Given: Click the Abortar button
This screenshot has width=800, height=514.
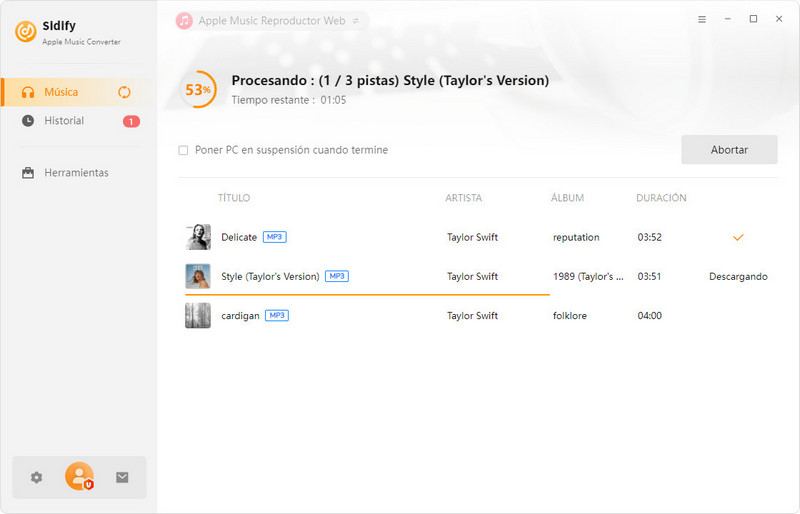Looking at the screenshot, I should [729, 150].
